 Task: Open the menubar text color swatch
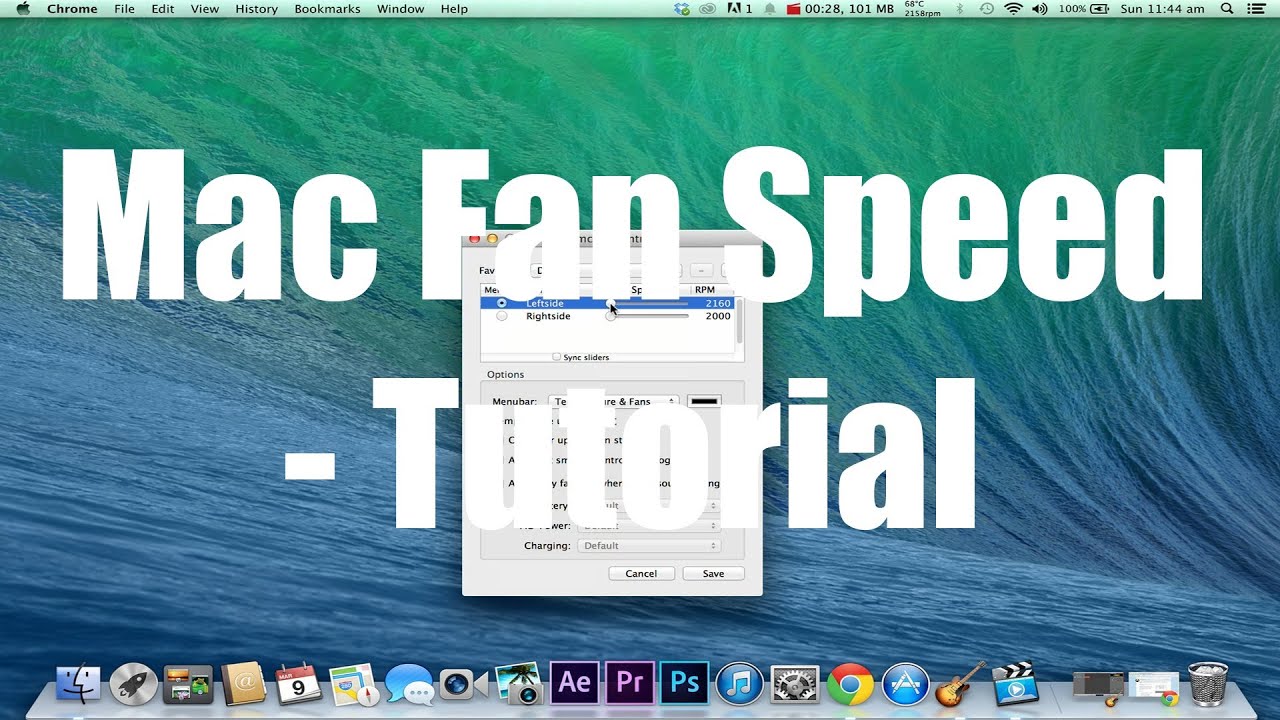[x=704, y=401]
